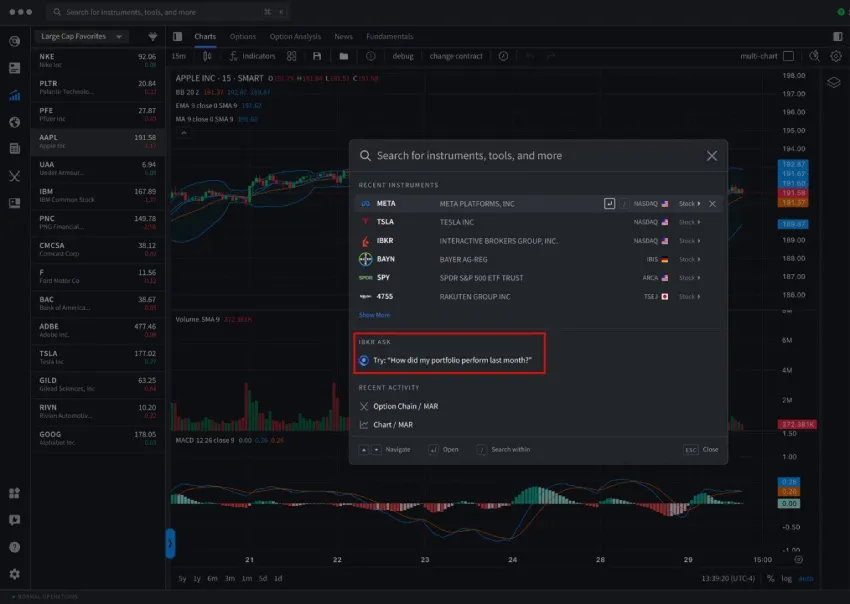Click the globe icon in left sidebar
Image resolution: width=850 pixels, height=604 pixels.
15,122
